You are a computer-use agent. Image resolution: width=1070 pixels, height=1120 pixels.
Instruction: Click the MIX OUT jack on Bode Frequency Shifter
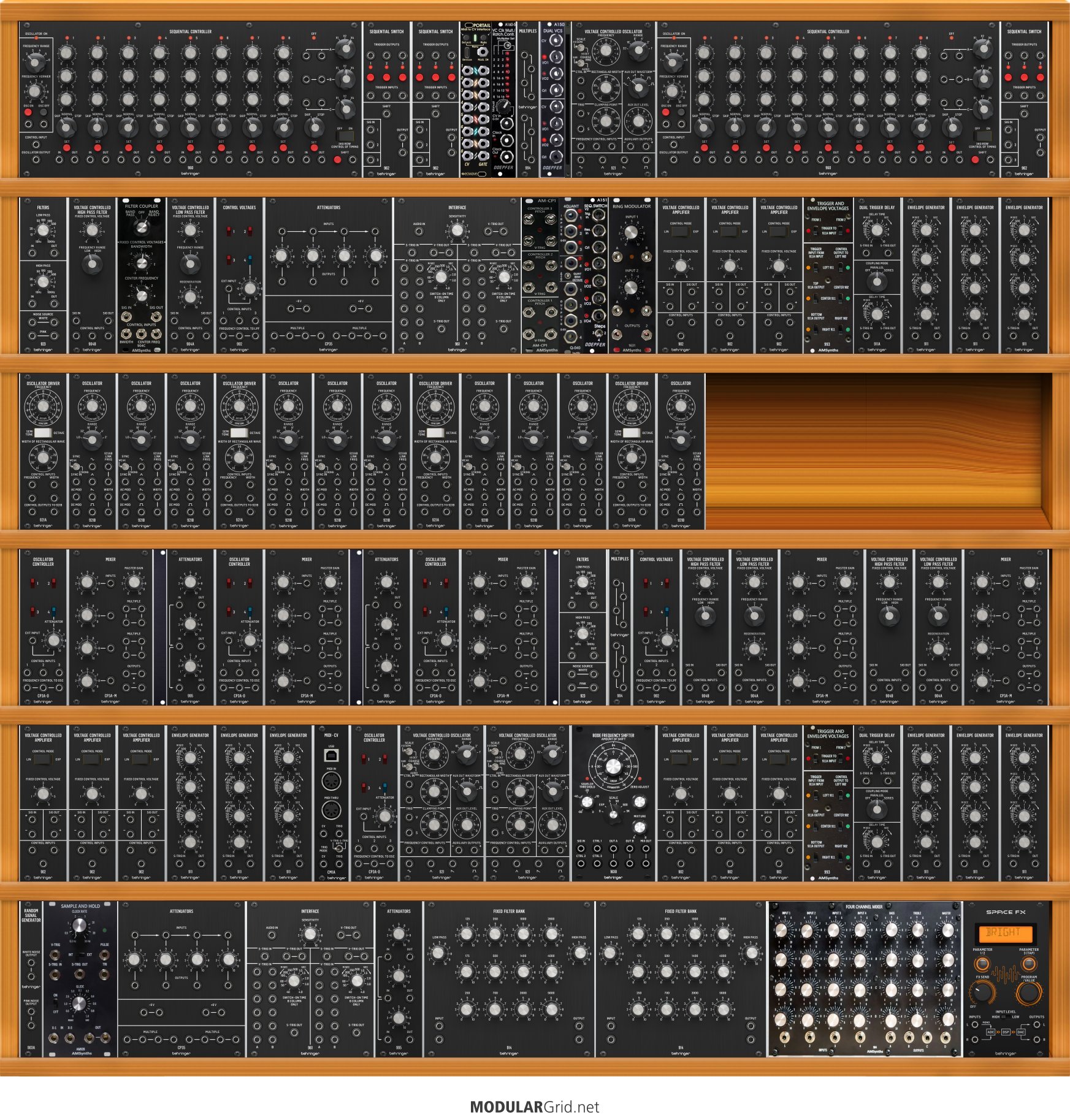click(646, 850)
